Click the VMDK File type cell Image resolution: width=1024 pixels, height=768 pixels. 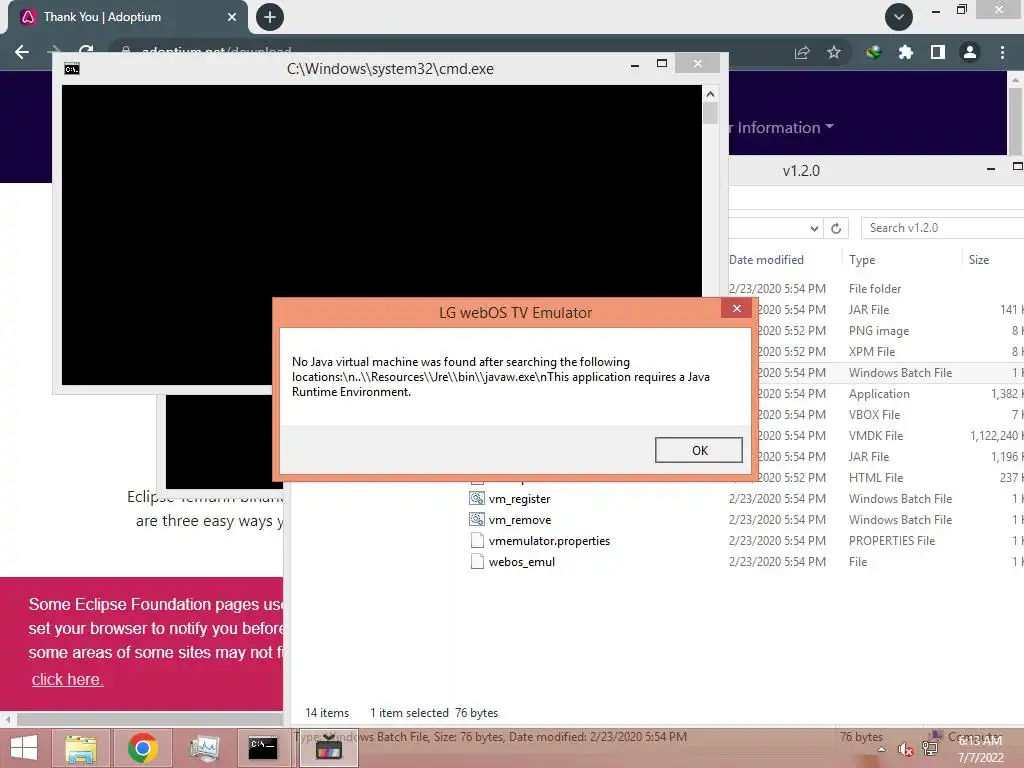pos(876,436)
